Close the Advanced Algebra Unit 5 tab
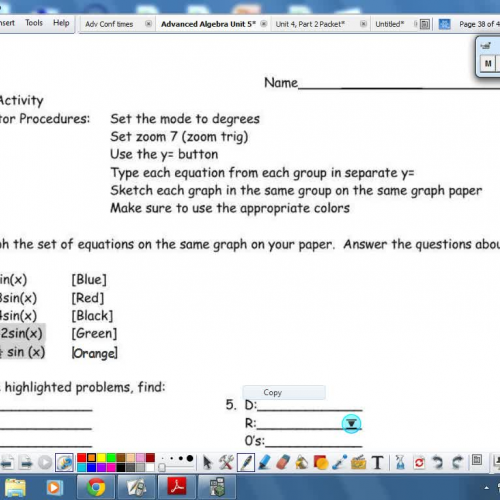 [x=264, y=24]
